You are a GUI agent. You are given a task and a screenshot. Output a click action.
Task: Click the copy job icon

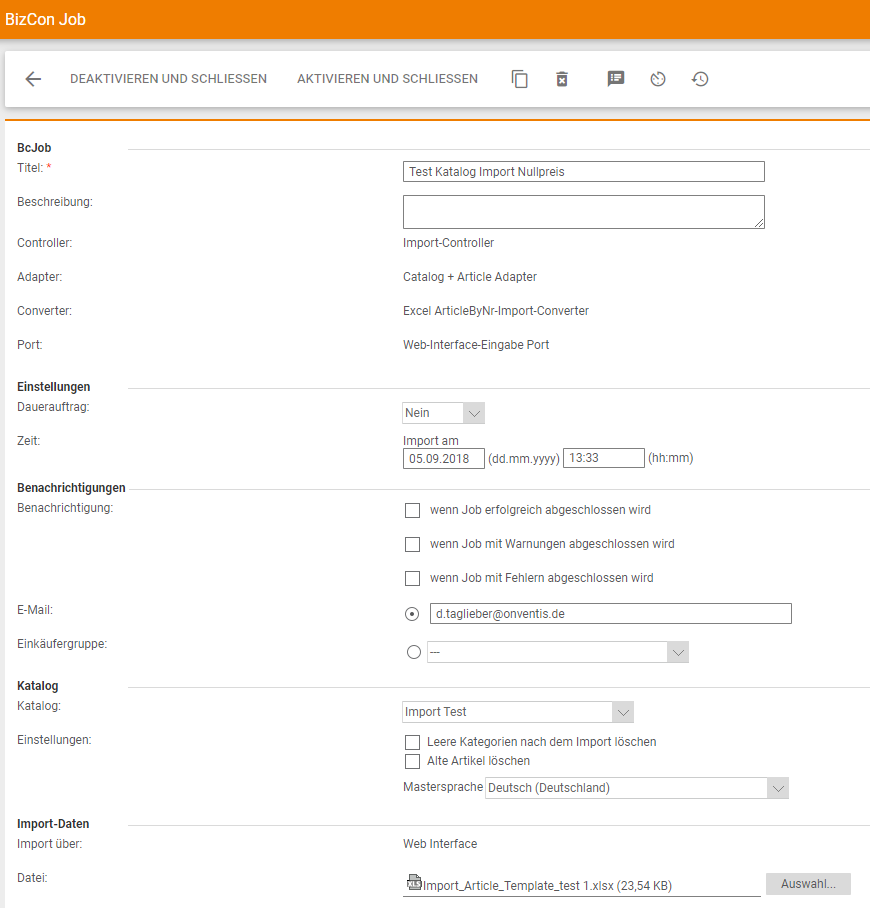[x=520, y=79]
